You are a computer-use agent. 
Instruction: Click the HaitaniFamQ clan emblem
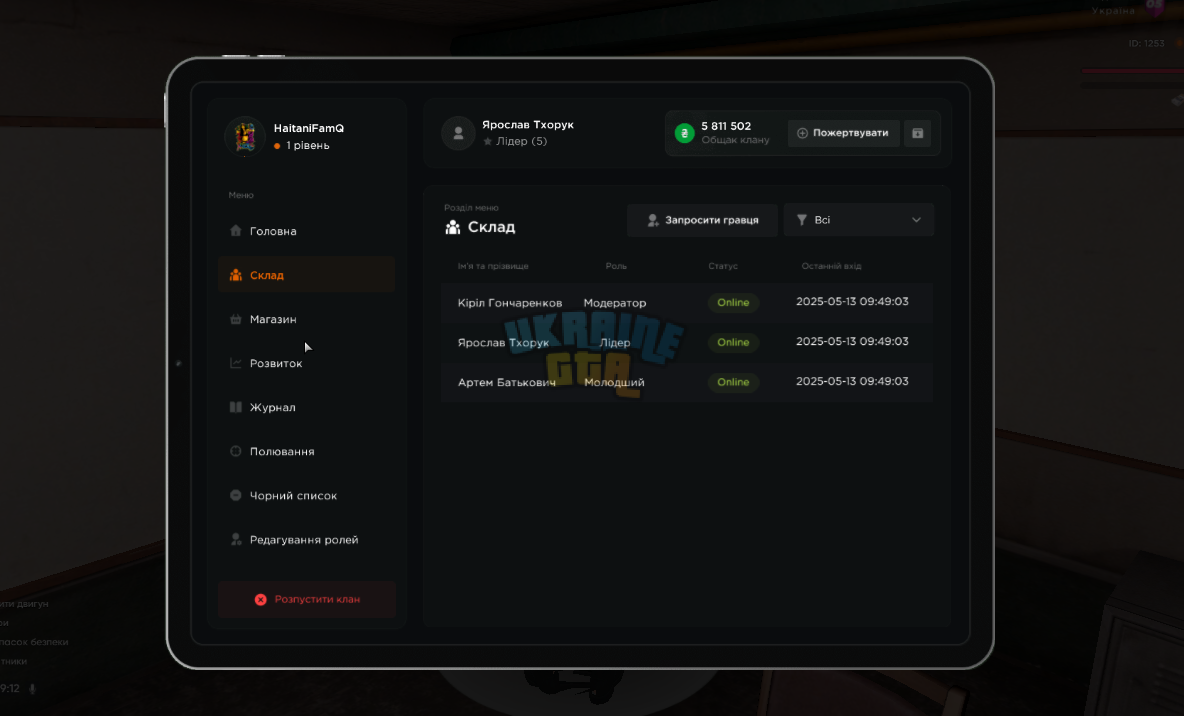pyautogui.click(x=245, y=137)
